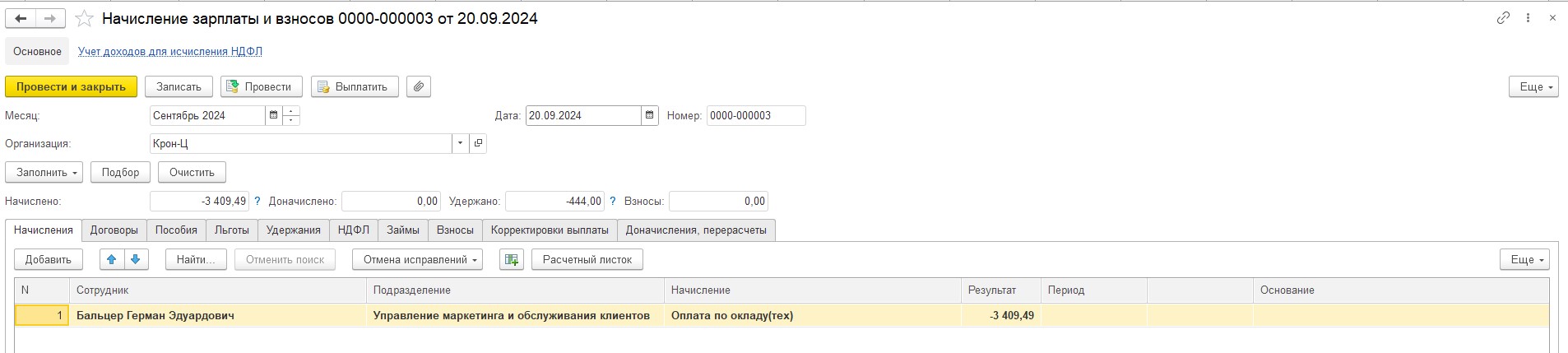Move row down with blue arrow
Screen dimensions: 1568x353
tap(136, 259)
